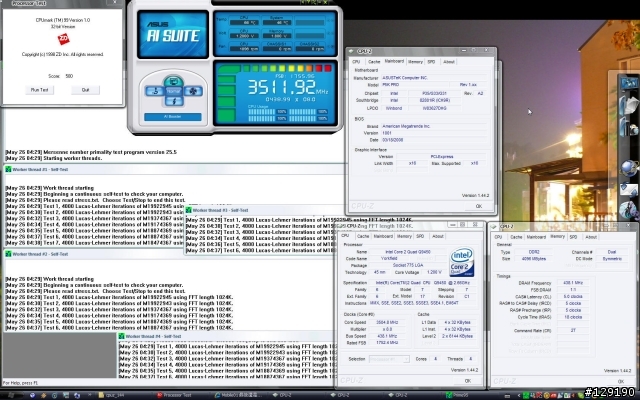Click documents icon in right-side dock
This screenshot has height=400, width=640.
629,106
